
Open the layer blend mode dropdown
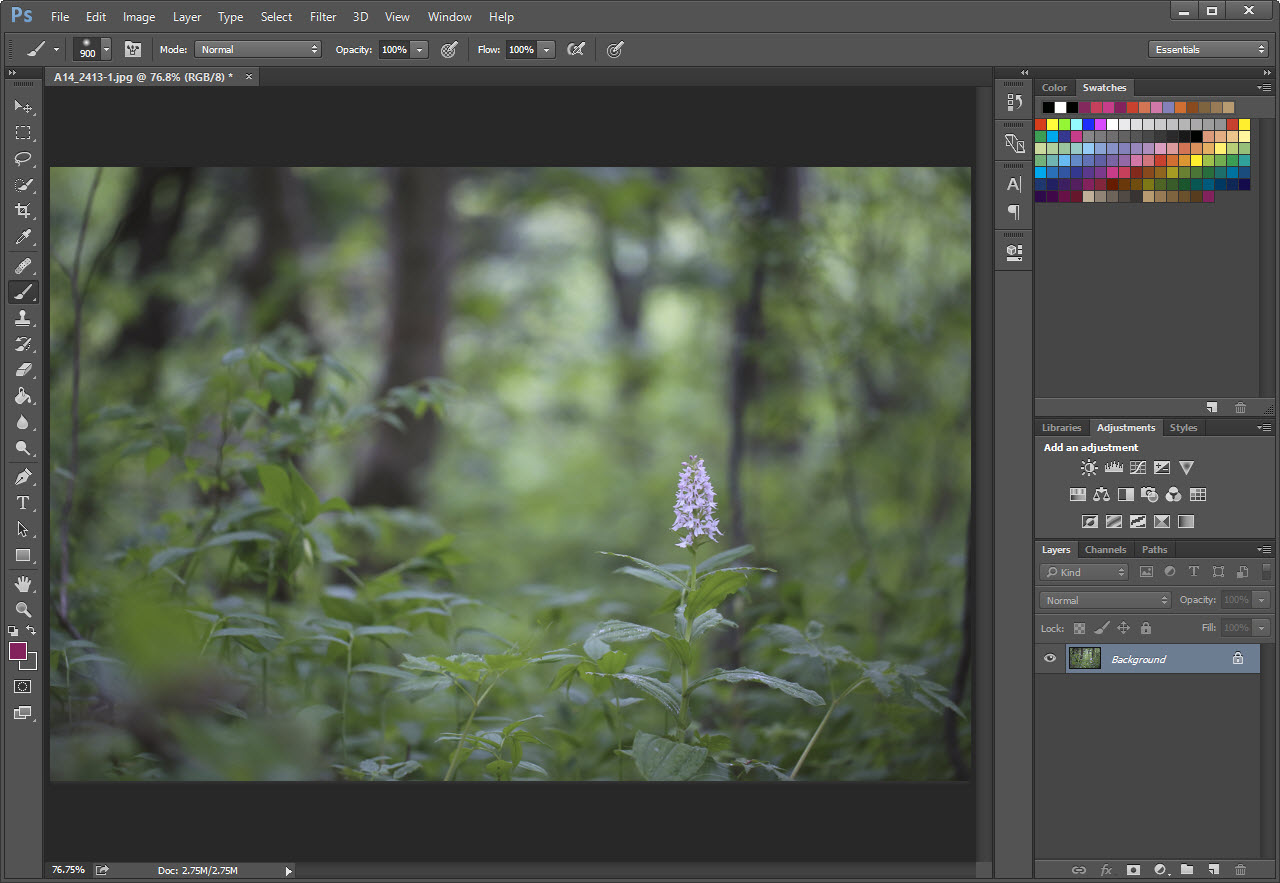pyautogui.click(x=1105, y=600)
